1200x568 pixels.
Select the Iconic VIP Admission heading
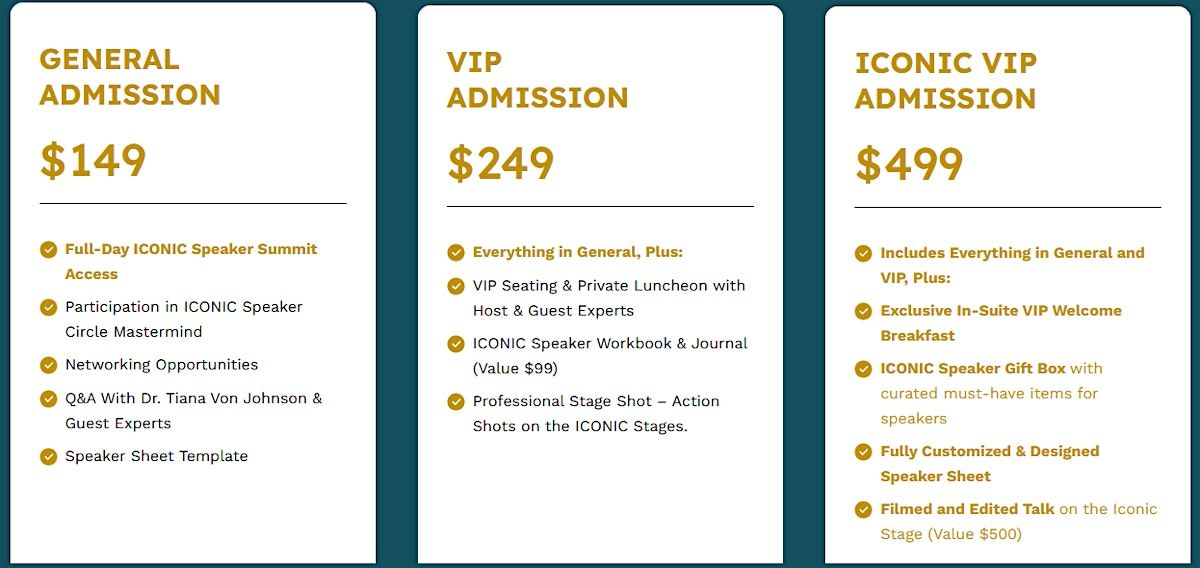[x=945, y=81]
